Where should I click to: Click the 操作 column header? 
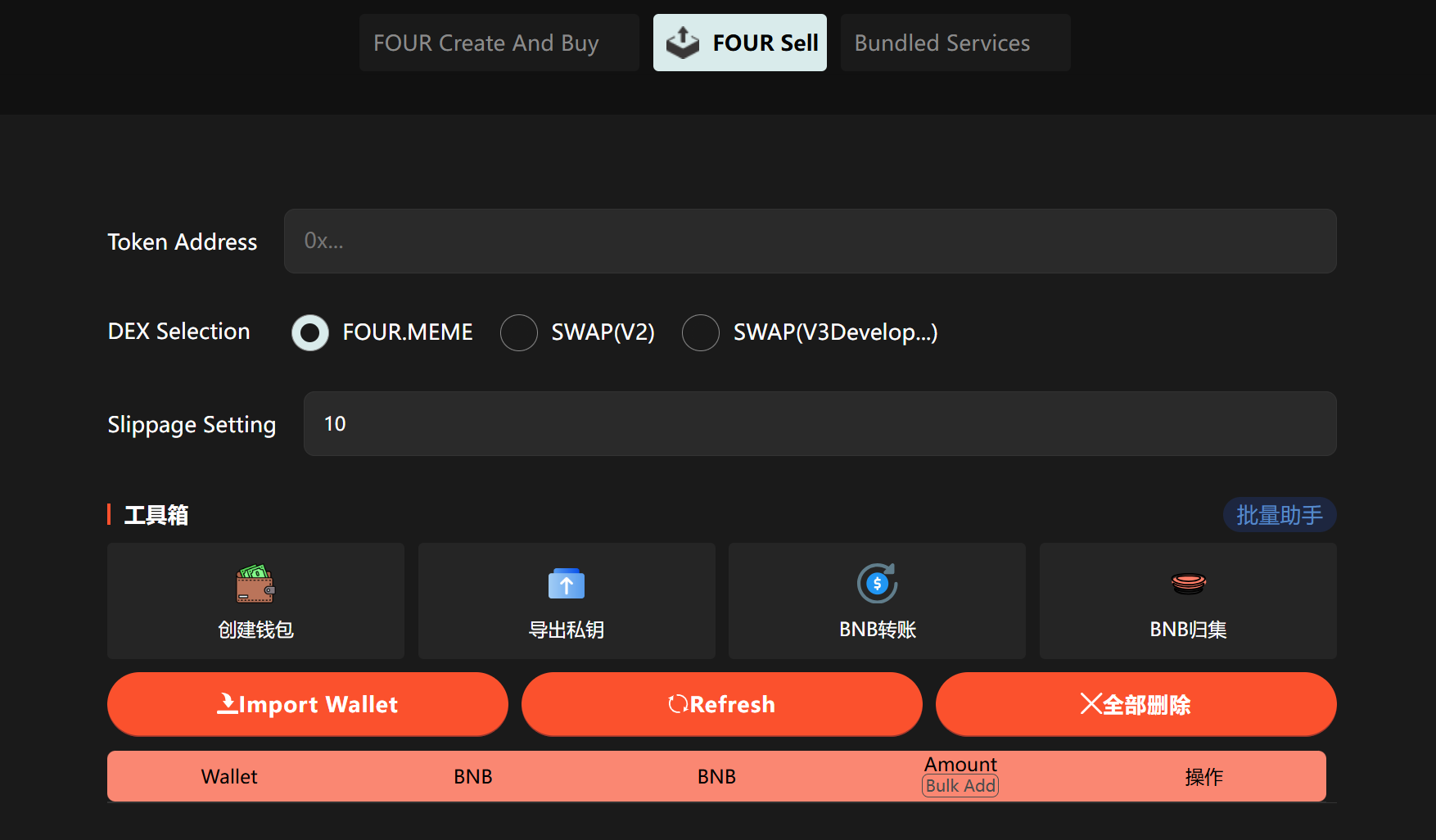click(1203, 776)
